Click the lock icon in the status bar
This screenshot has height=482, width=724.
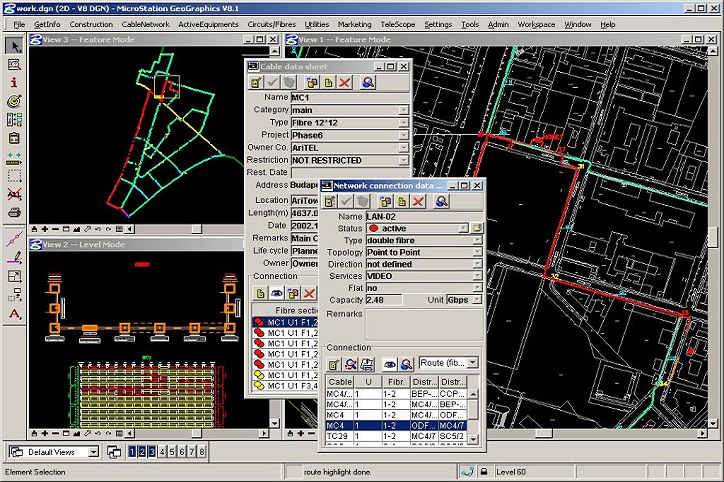483,472
